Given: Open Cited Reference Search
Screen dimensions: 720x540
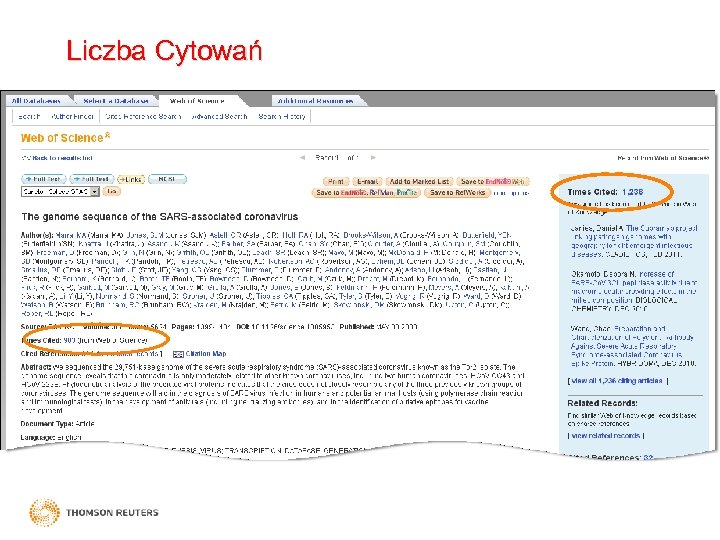Looking at the screenshot, I should tap(143, 117).
